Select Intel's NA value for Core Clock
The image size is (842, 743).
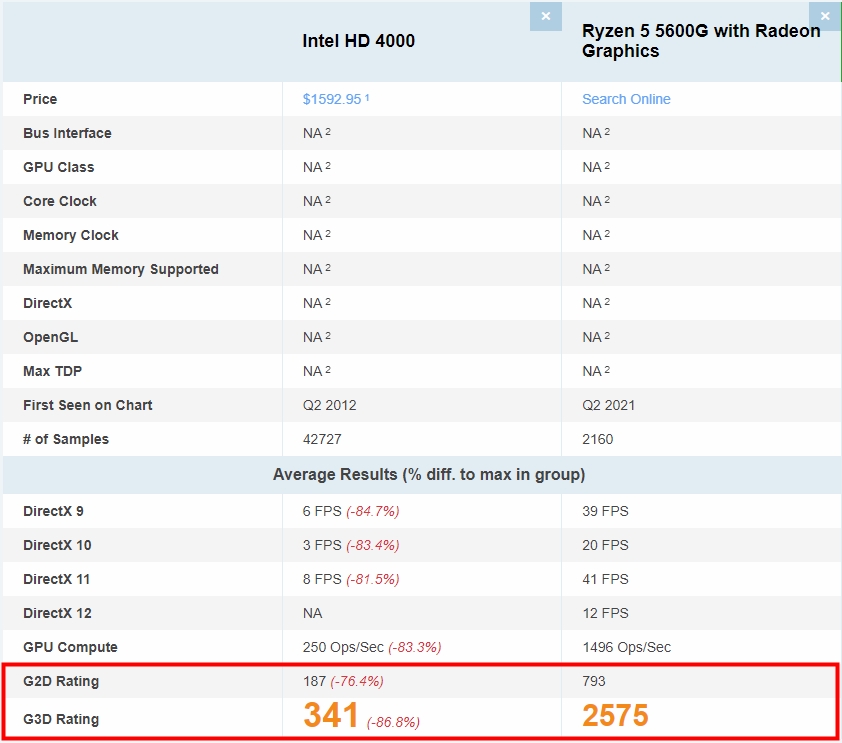pyautogui.click(x=316, y=201)
